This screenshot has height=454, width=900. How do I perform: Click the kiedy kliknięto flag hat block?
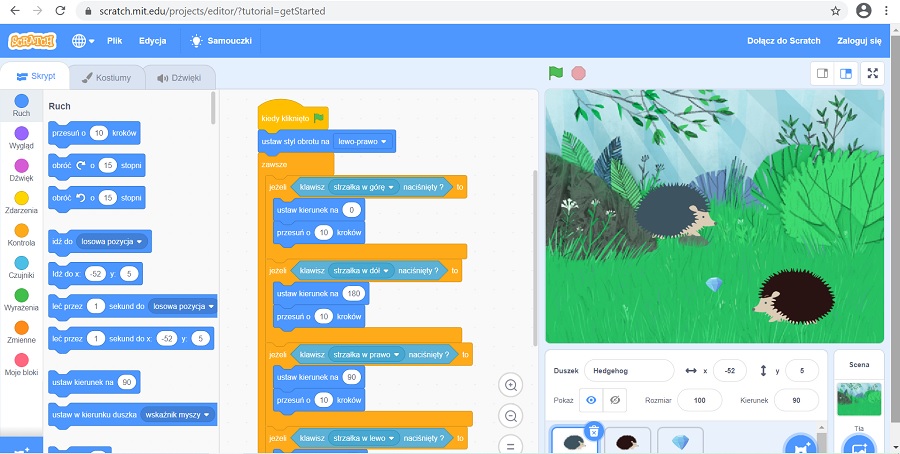pyautogui.click(x=293, y=115)
